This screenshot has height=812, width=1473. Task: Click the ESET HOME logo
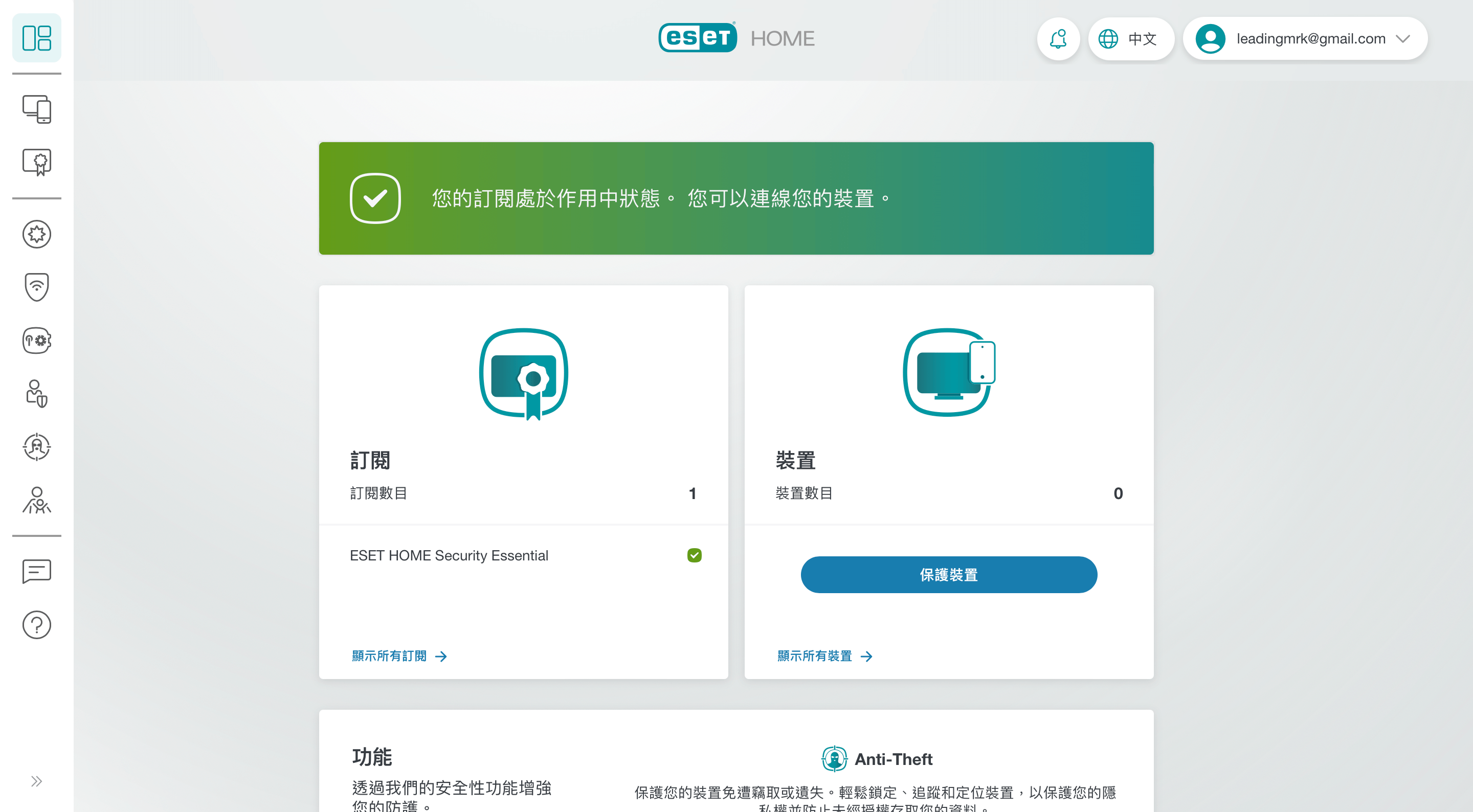pyautogui.click(x=736, y=38)
